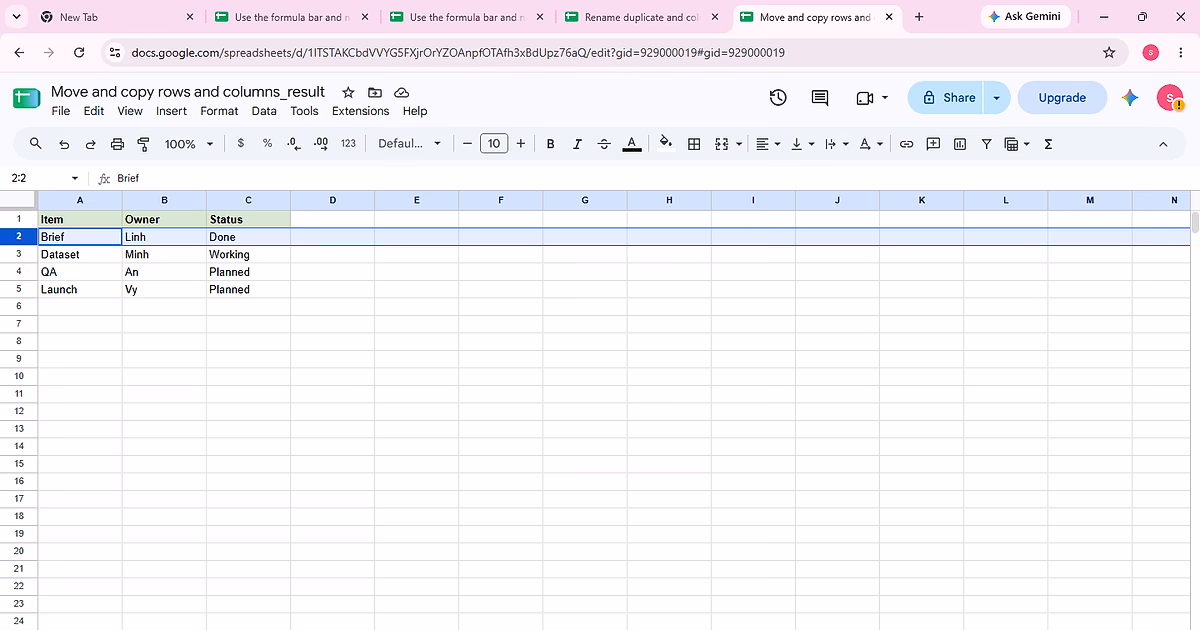Click the font size field

[494, 144]
